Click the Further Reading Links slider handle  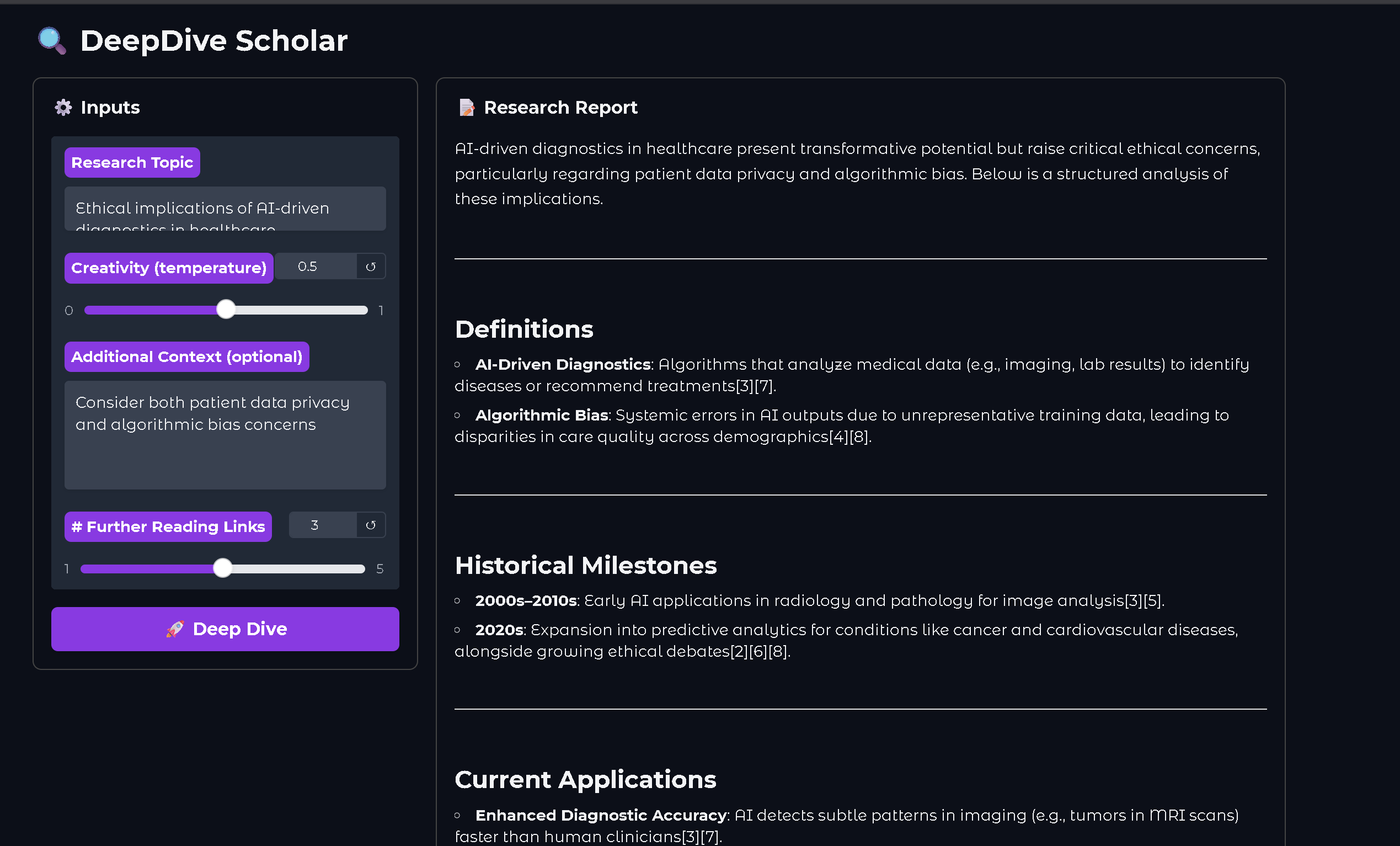pos(223,568)
